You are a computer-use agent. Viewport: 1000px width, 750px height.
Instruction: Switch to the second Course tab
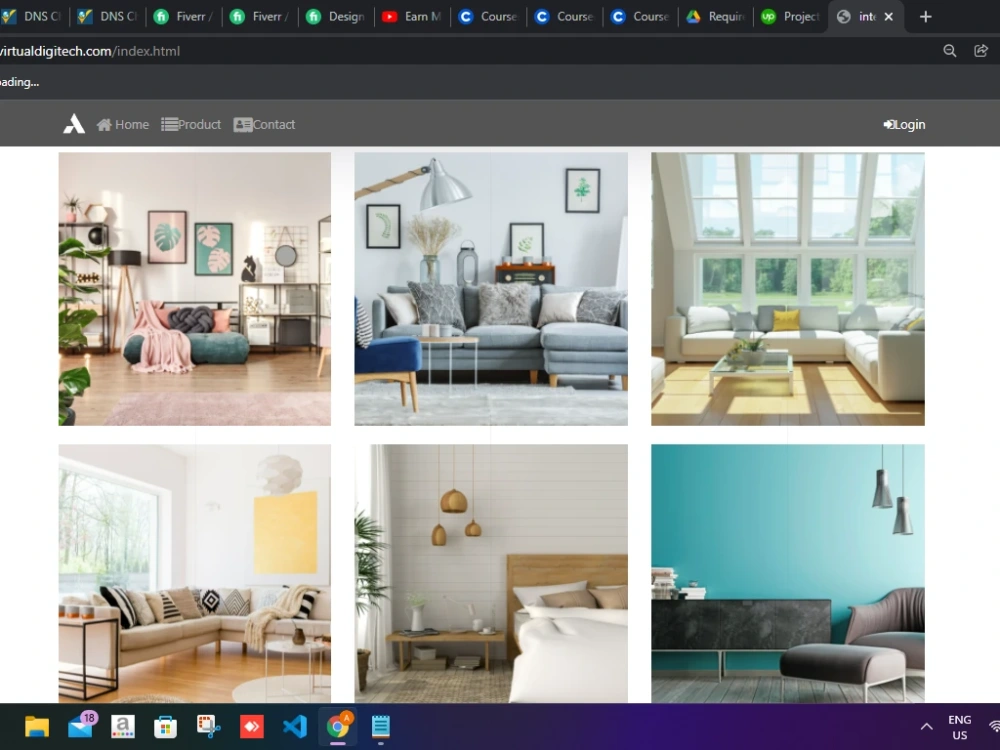pyautogui.click(x=565, y=17)
